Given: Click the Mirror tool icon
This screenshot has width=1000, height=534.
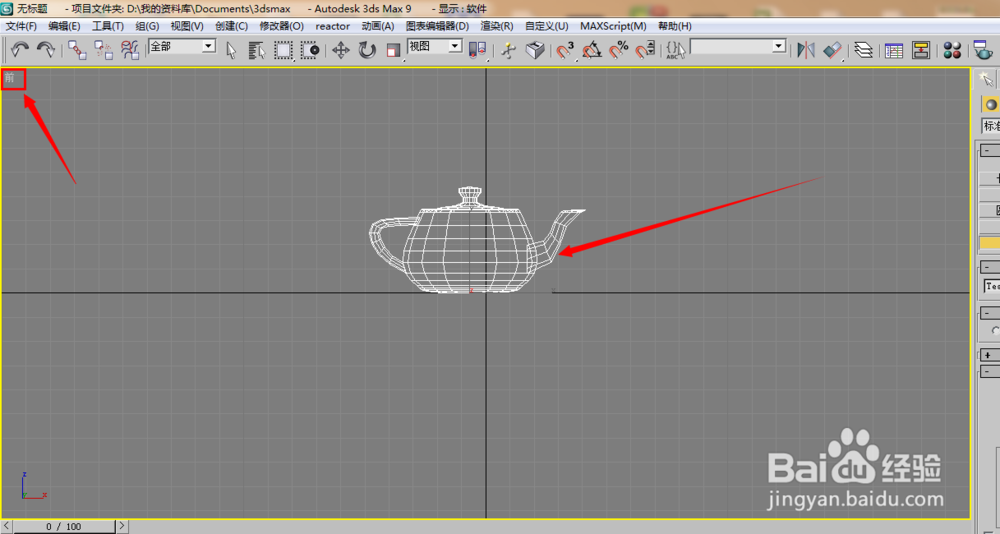Looking at the screenshot, I should [x=806, y=50].
